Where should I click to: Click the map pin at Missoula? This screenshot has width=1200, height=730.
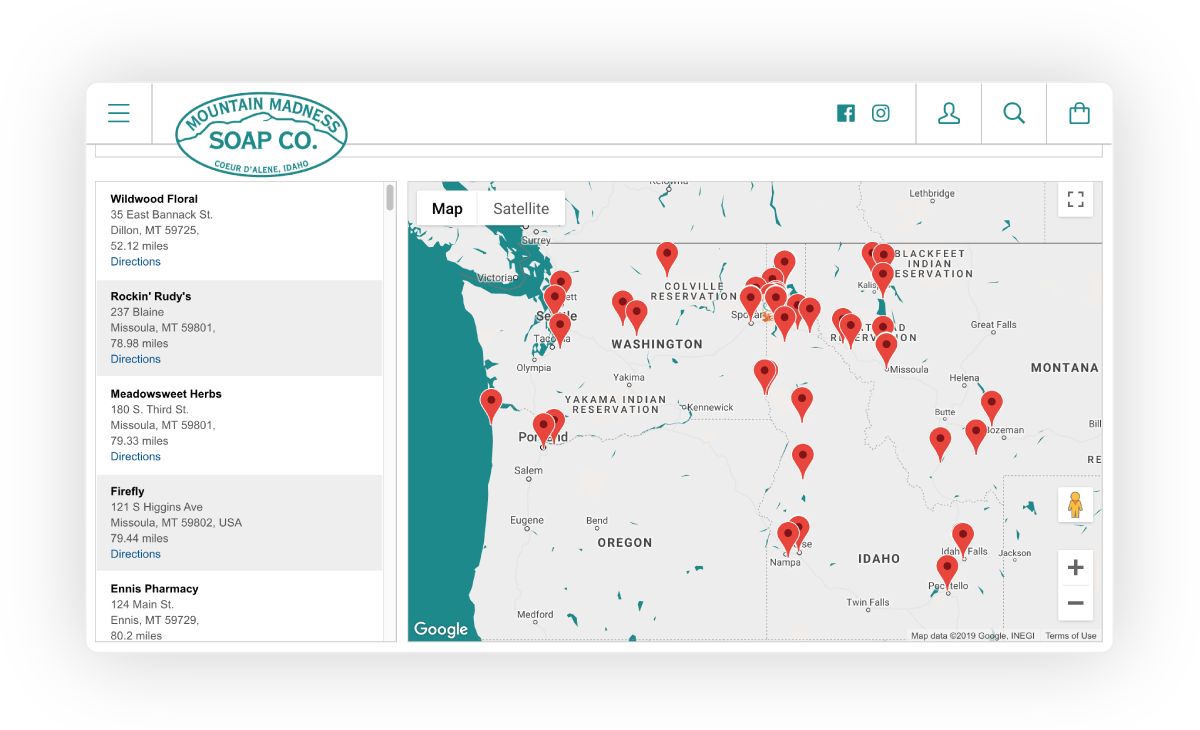pos(886,350)
